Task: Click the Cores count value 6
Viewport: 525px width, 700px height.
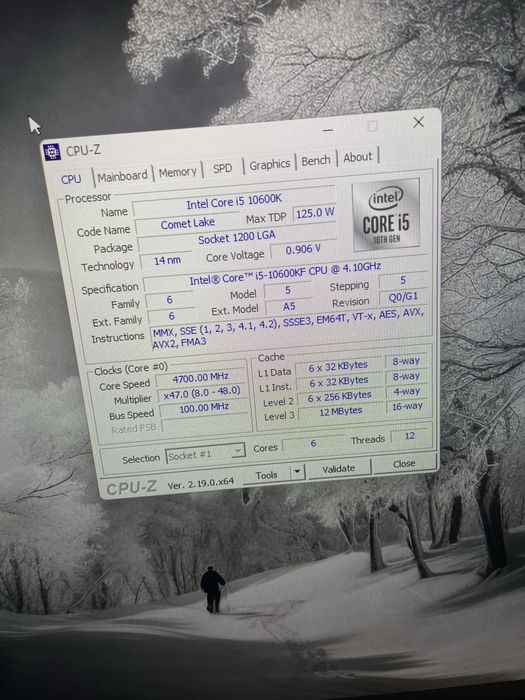Action: pyautogui.click(x=313, y=443)
